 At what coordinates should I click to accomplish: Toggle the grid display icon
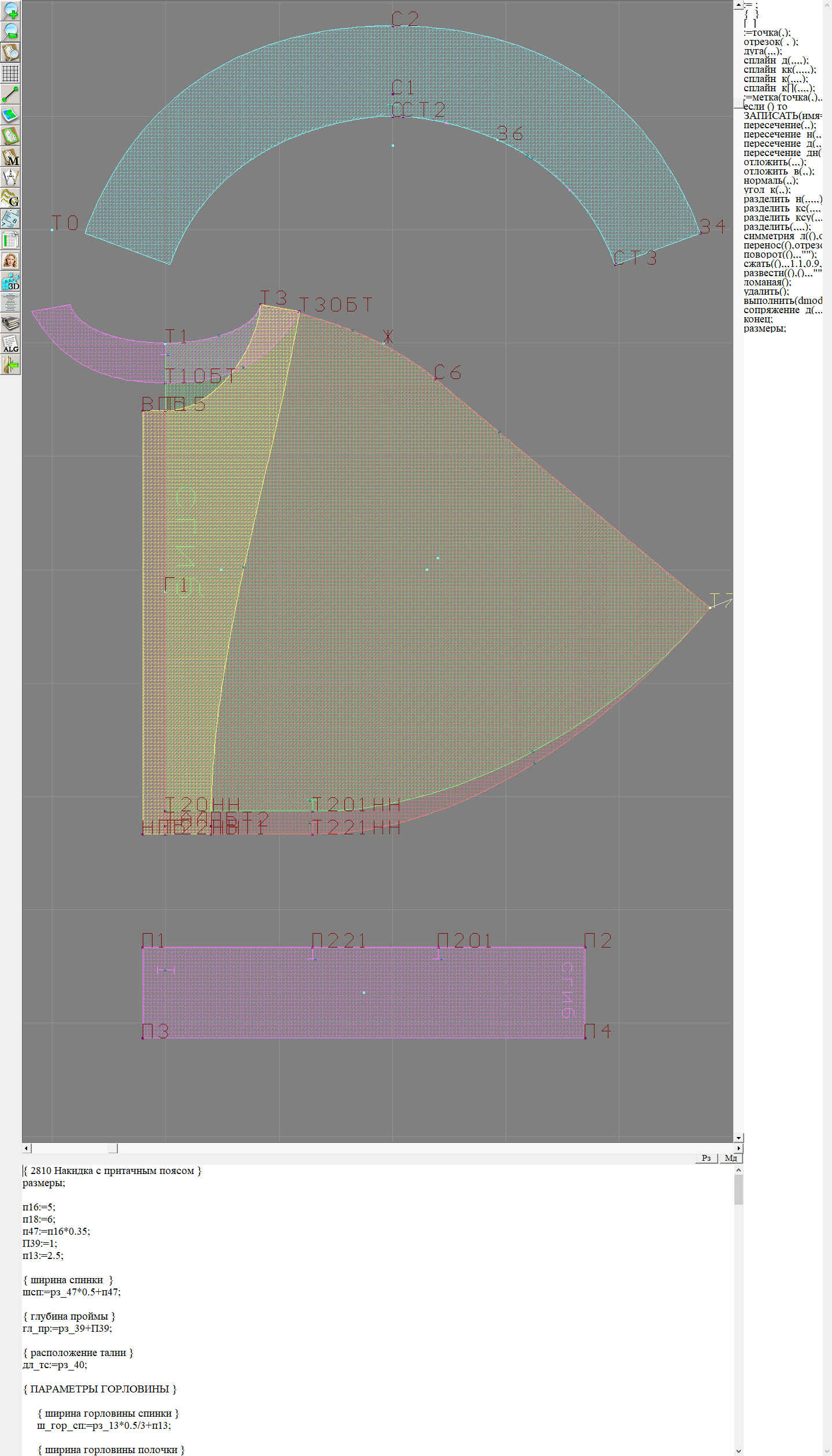(x=10, y=73)
